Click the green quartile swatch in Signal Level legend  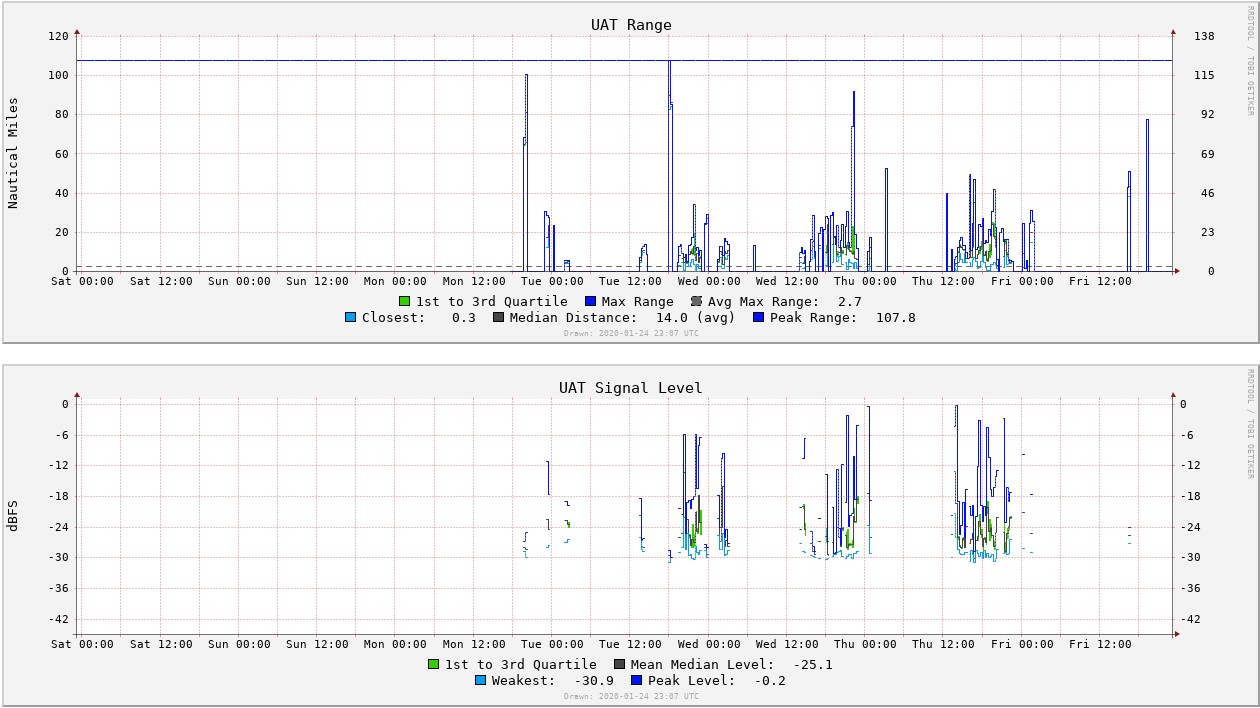point(433,664)
